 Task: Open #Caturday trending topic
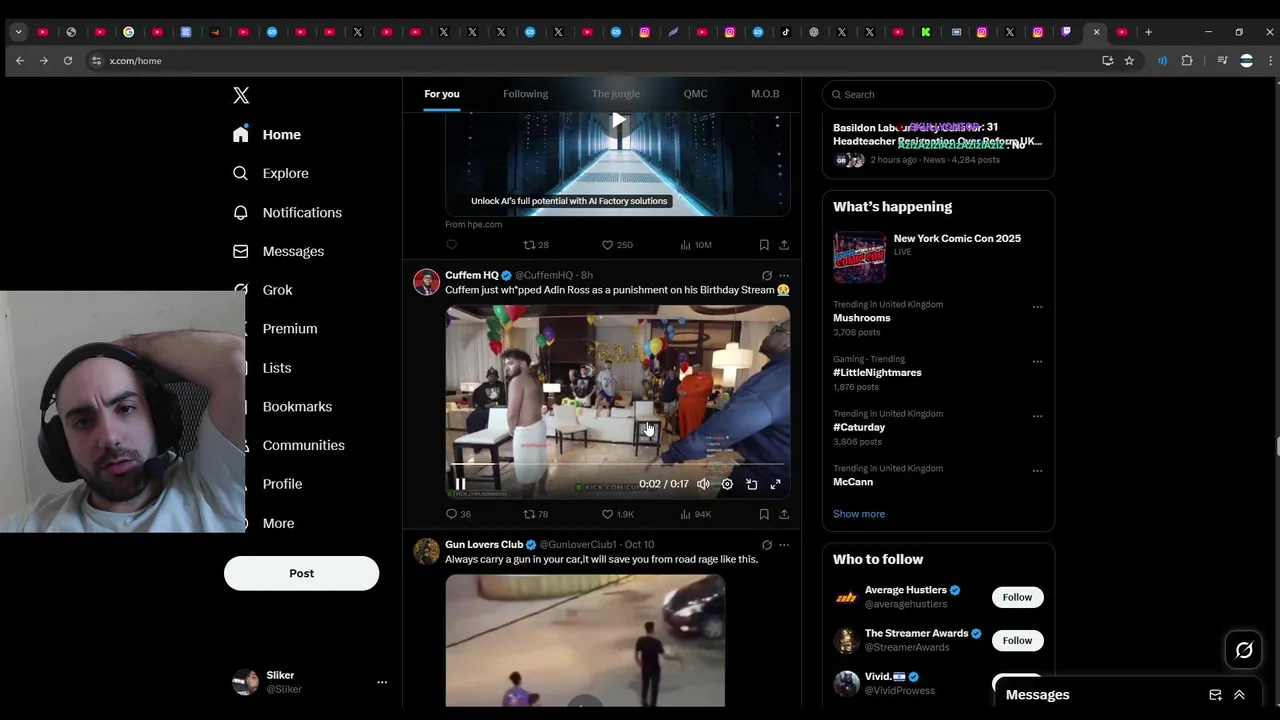[859, 427]
